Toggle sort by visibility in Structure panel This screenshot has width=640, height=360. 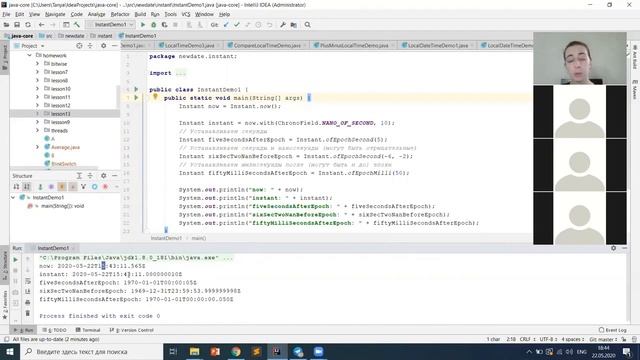(16, 187)
